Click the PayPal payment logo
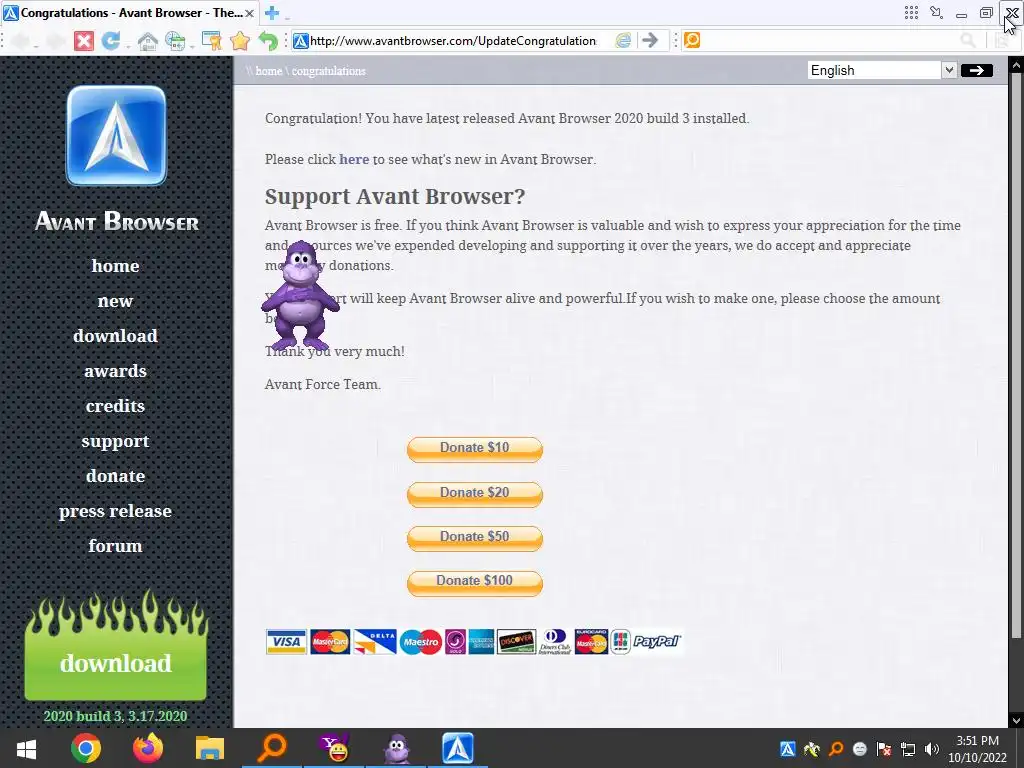The image size is (1024, 768). coord(657,642)
